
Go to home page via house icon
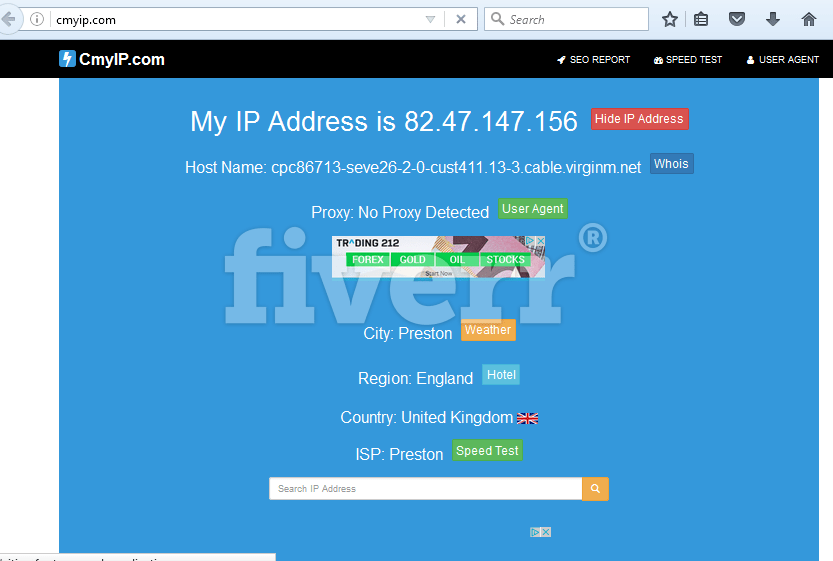809,20
